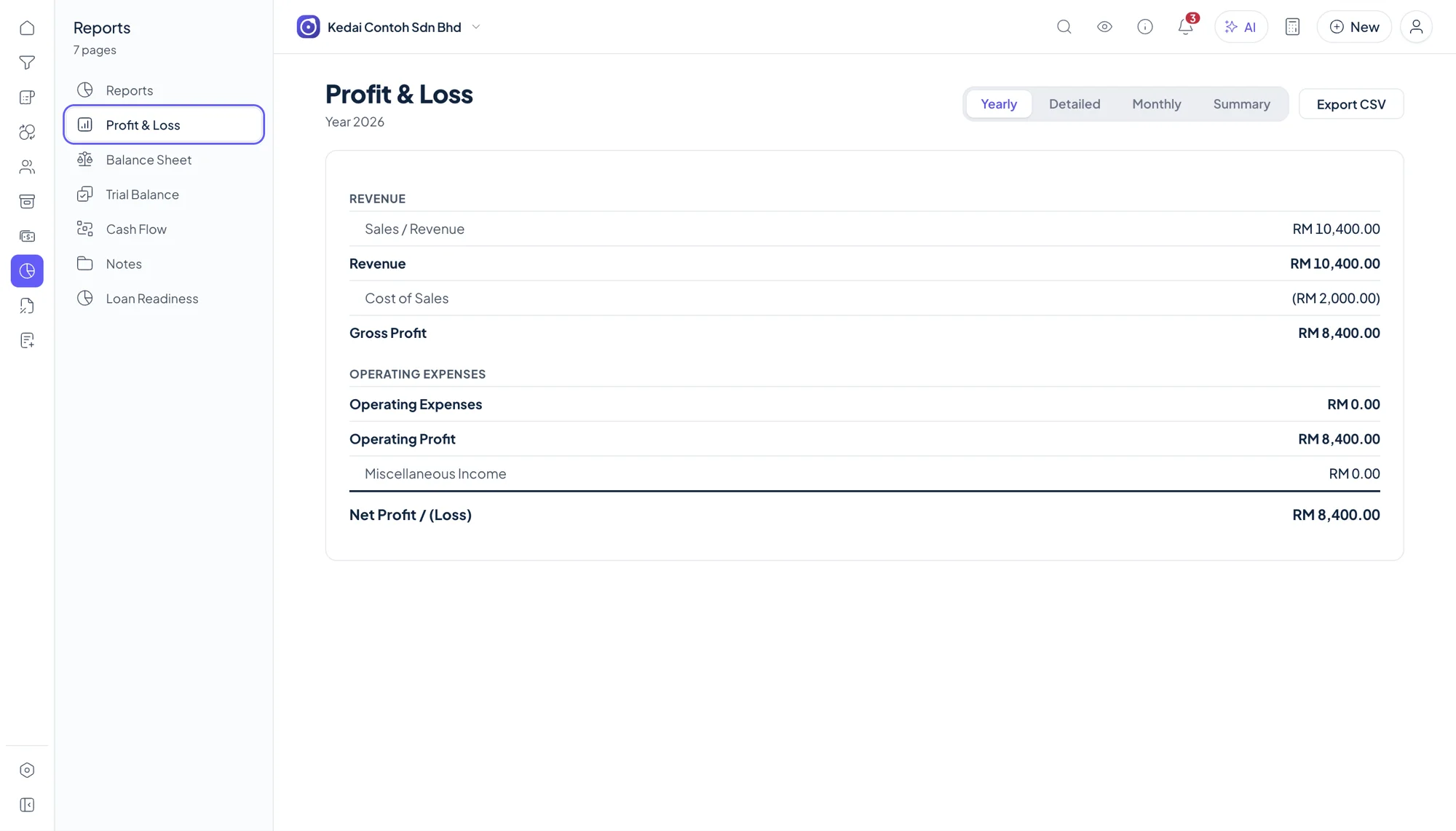This screenshot has width=1456, height=831.
Task: Open notifications bell with 3 badge
Action: click(1186, 27)
